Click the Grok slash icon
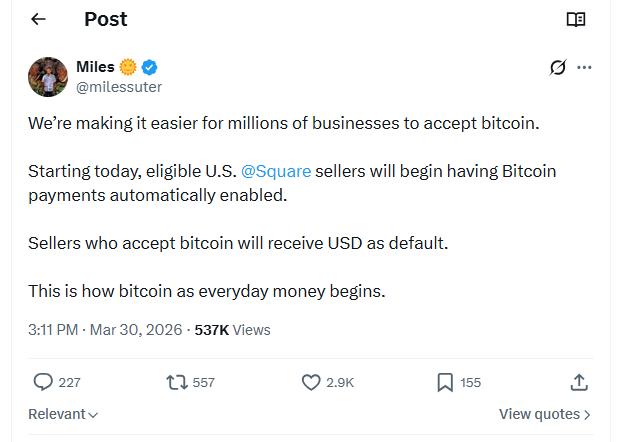The image size is (621, 442). 558,68
